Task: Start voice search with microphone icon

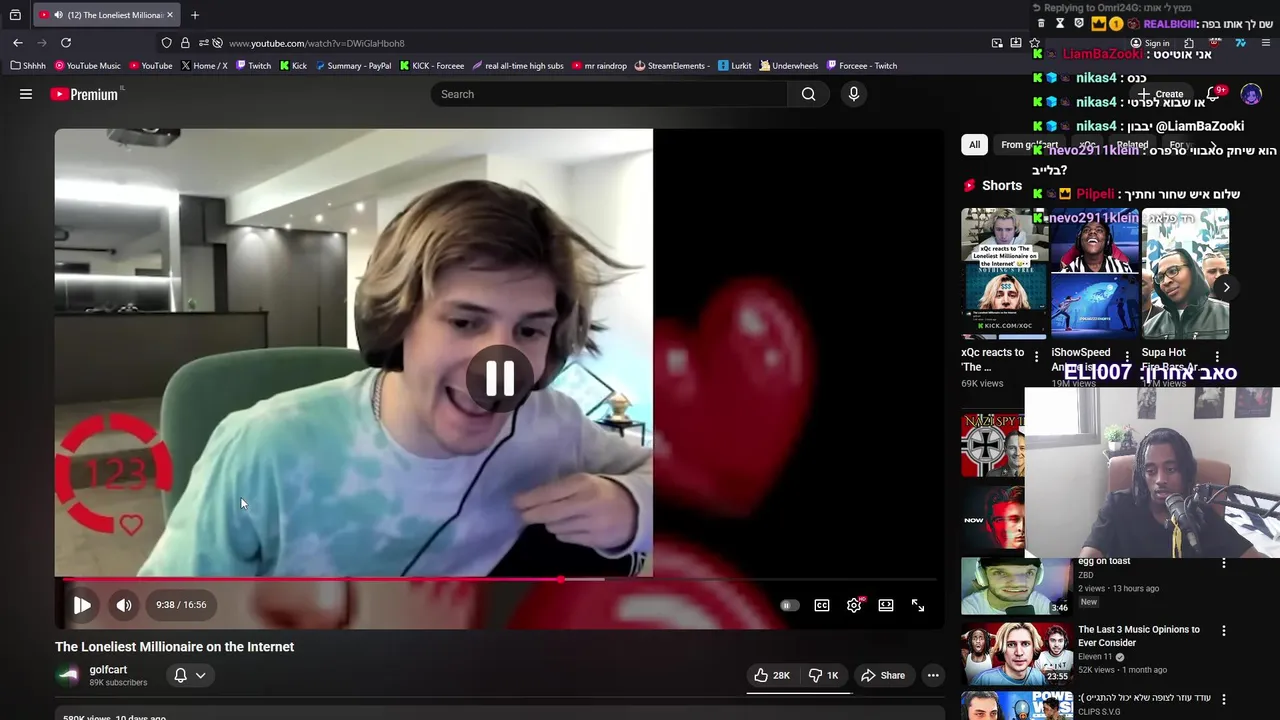Action: 853,94
